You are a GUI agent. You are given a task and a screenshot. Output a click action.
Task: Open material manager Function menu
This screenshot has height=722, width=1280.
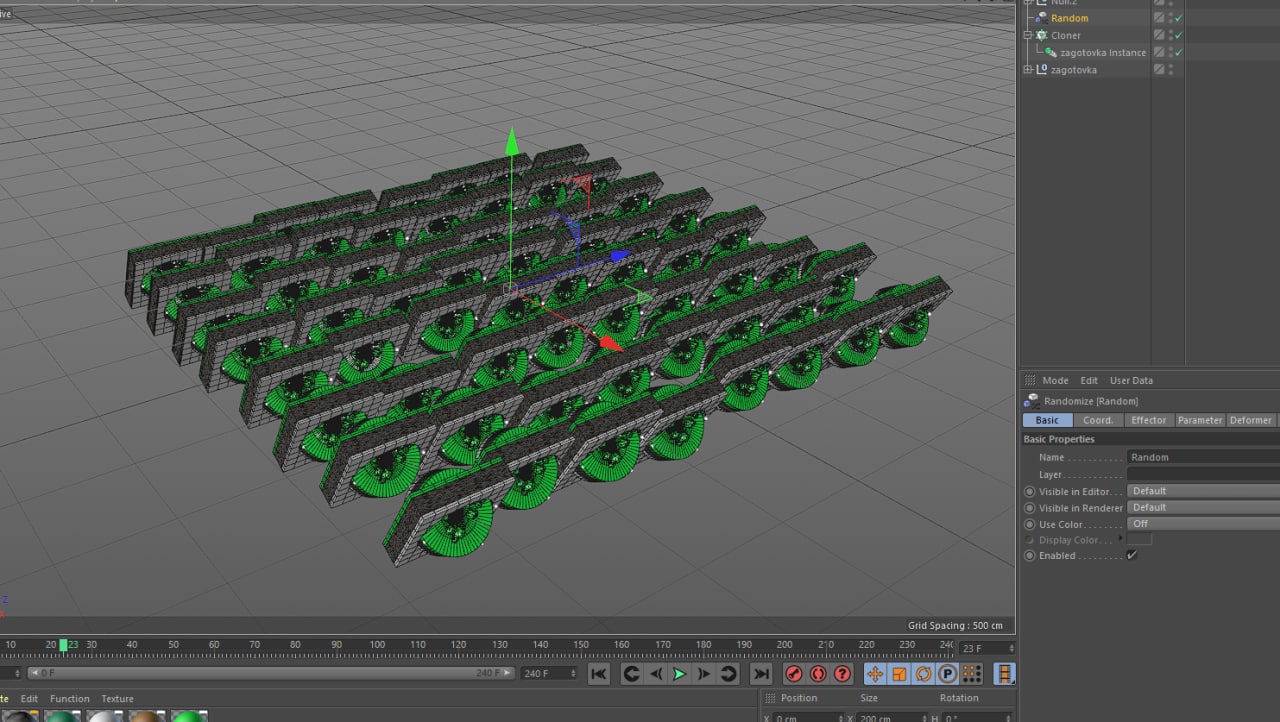point(69,699)
